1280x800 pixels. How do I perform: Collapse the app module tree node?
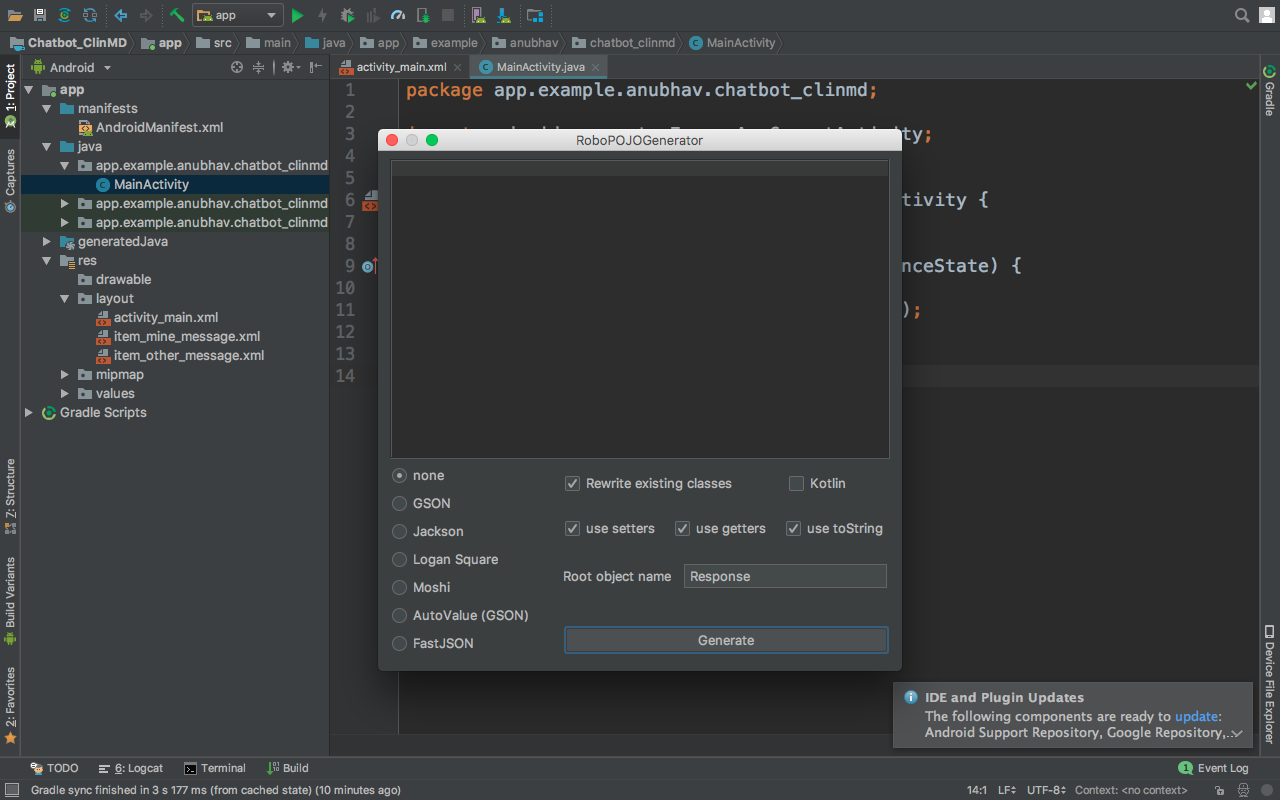tap(28, 90)
